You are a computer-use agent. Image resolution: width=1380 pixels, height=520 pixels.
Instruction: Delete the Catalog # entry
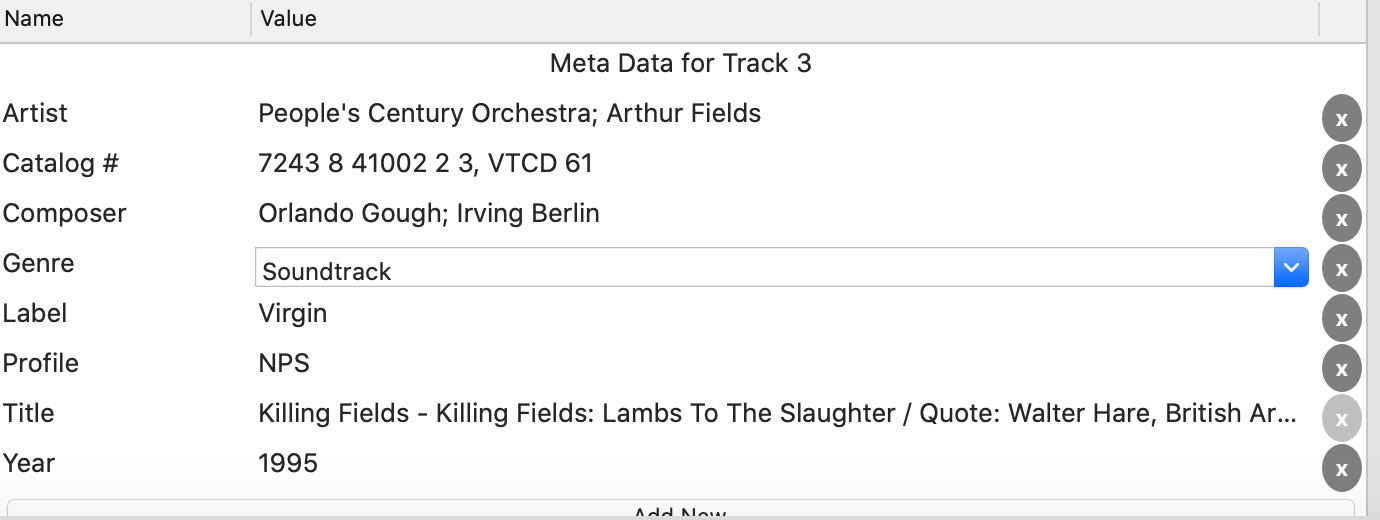tap(1341, 169)
